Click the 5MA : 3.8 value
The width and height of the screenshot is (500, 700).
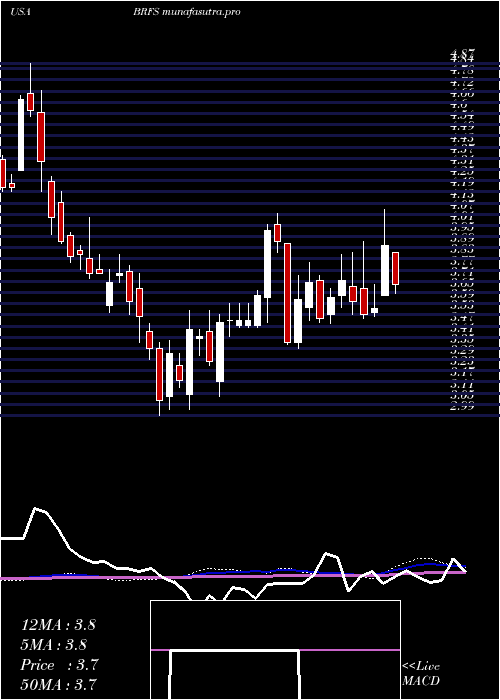(54, 645)
